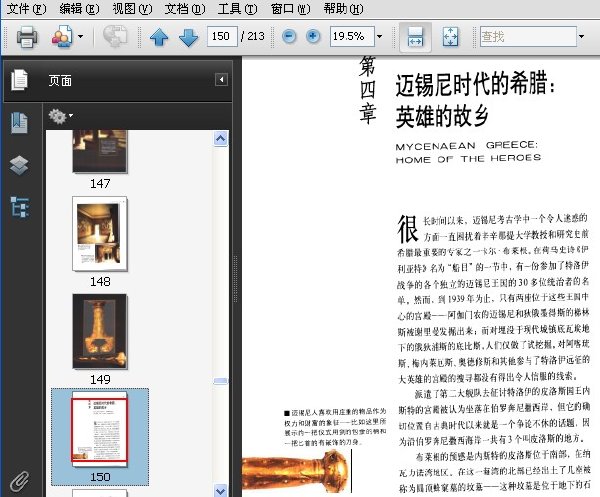Open the 编辑(E) menu

click(x=79, y=8)
